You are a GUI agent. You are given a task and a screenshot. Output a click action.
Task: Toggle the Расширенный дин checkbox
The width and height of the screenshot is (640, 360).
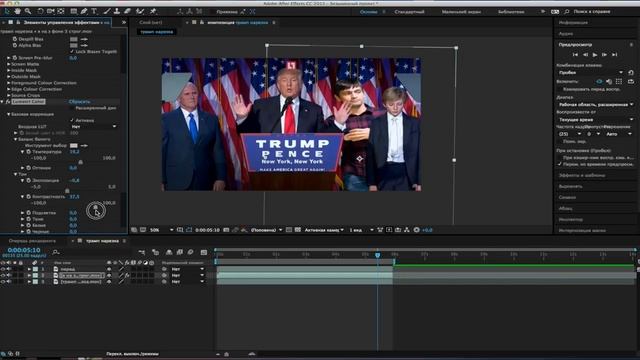(72, 108)
